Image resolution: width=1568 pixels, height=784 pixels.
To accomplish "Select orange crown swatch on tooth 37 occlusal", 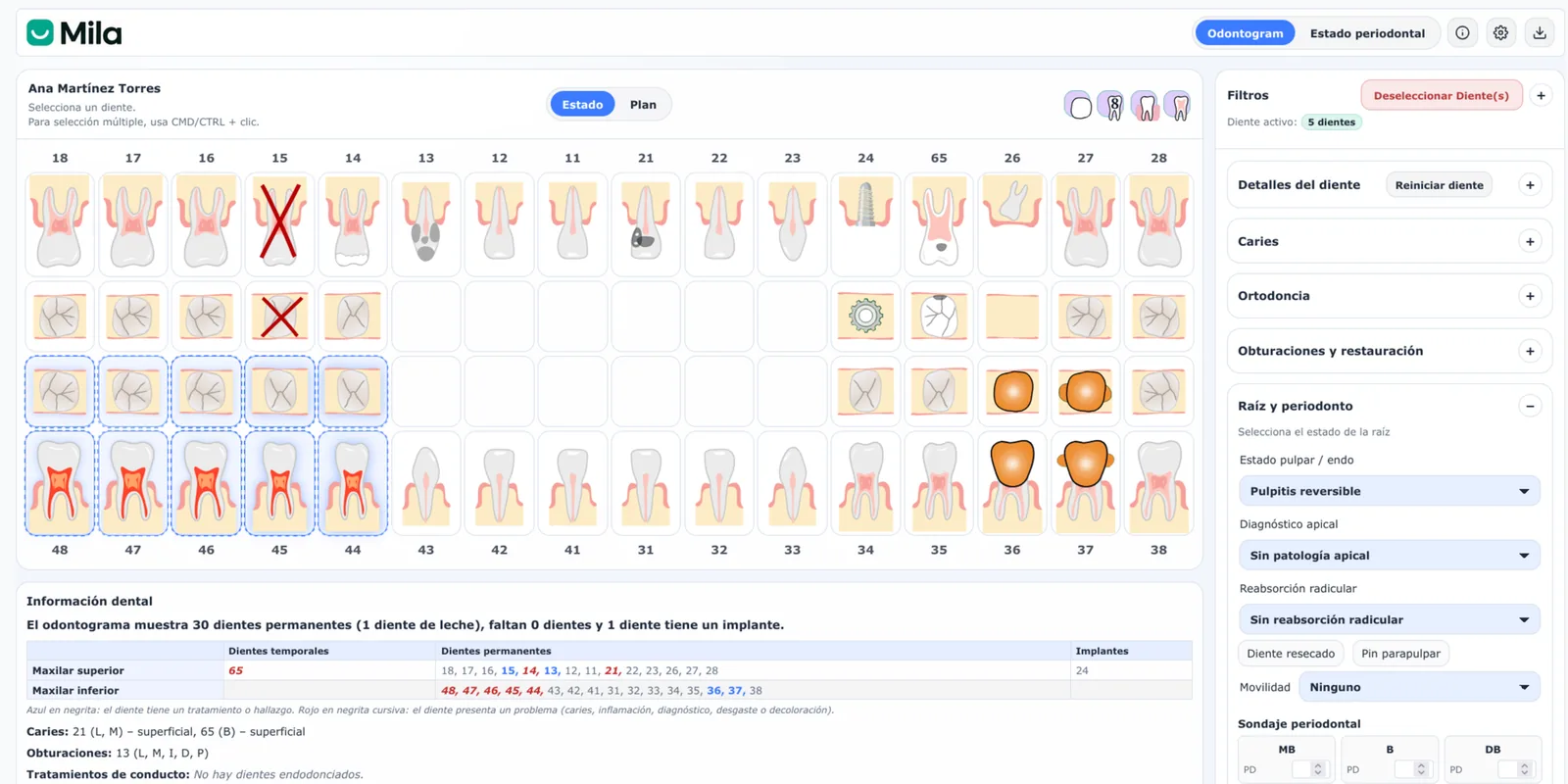I will [x=1085, y=391].
